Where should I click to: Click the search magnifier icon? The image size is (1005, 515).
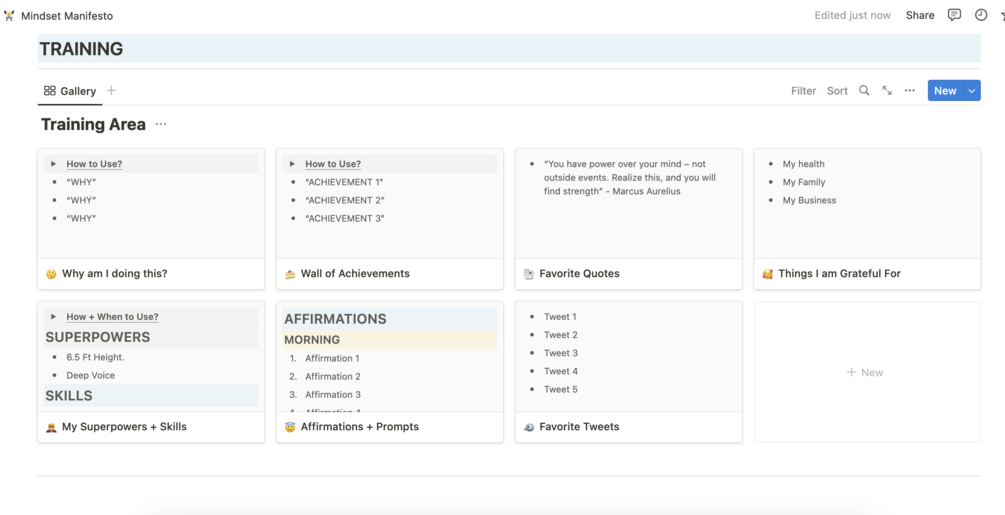864,90
